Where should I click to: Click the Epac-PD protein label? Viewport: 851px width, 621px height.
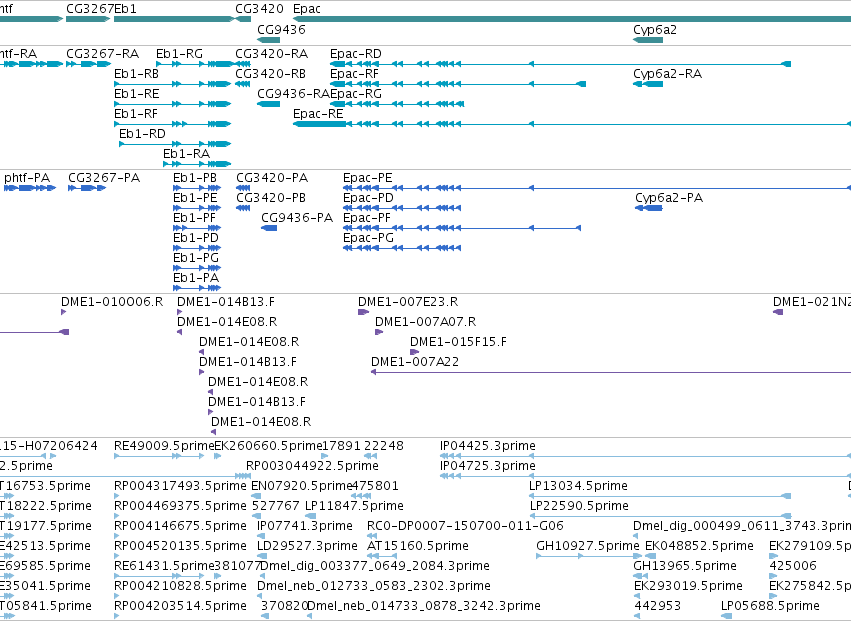pyautogui.click(x=368, y=198)
